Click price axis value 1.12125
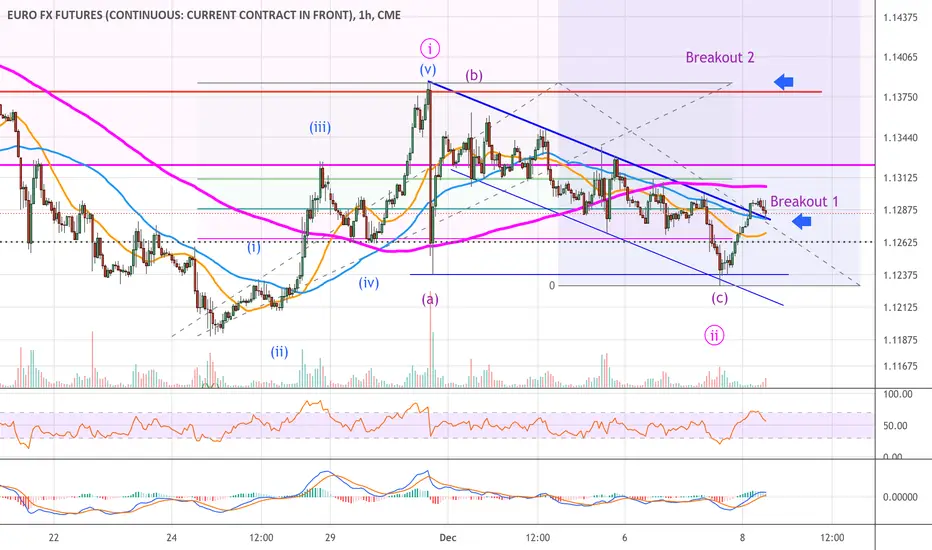 click(x=900, y=307)
